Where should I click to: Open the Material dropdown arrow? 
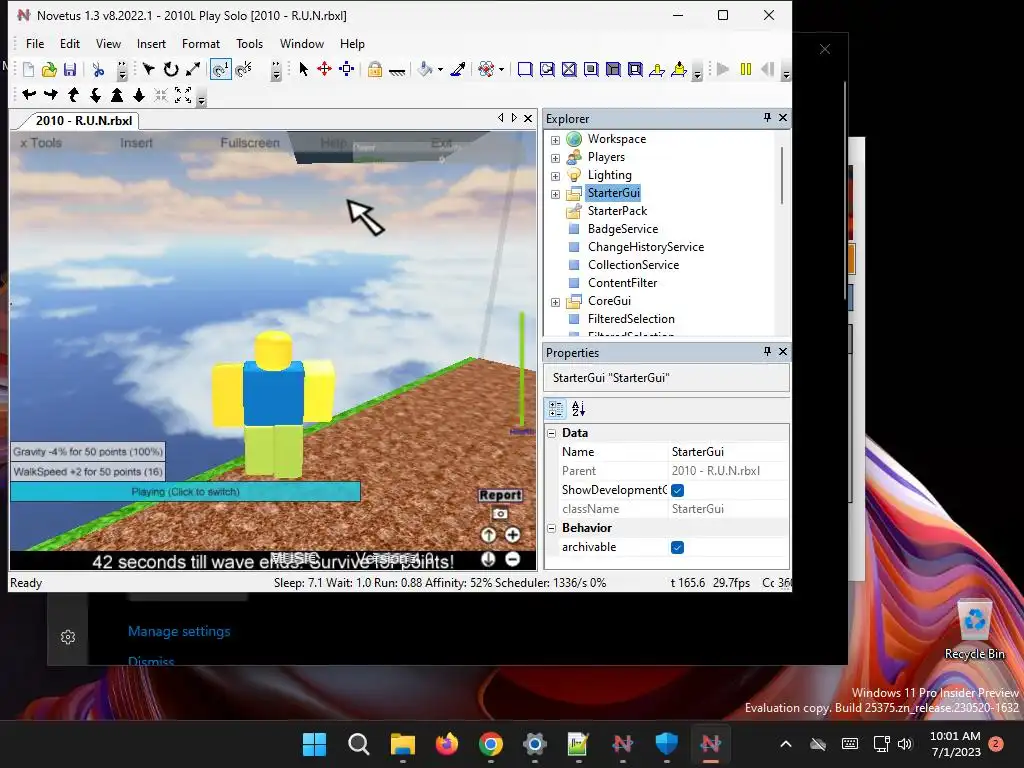(x=502, y=69)
